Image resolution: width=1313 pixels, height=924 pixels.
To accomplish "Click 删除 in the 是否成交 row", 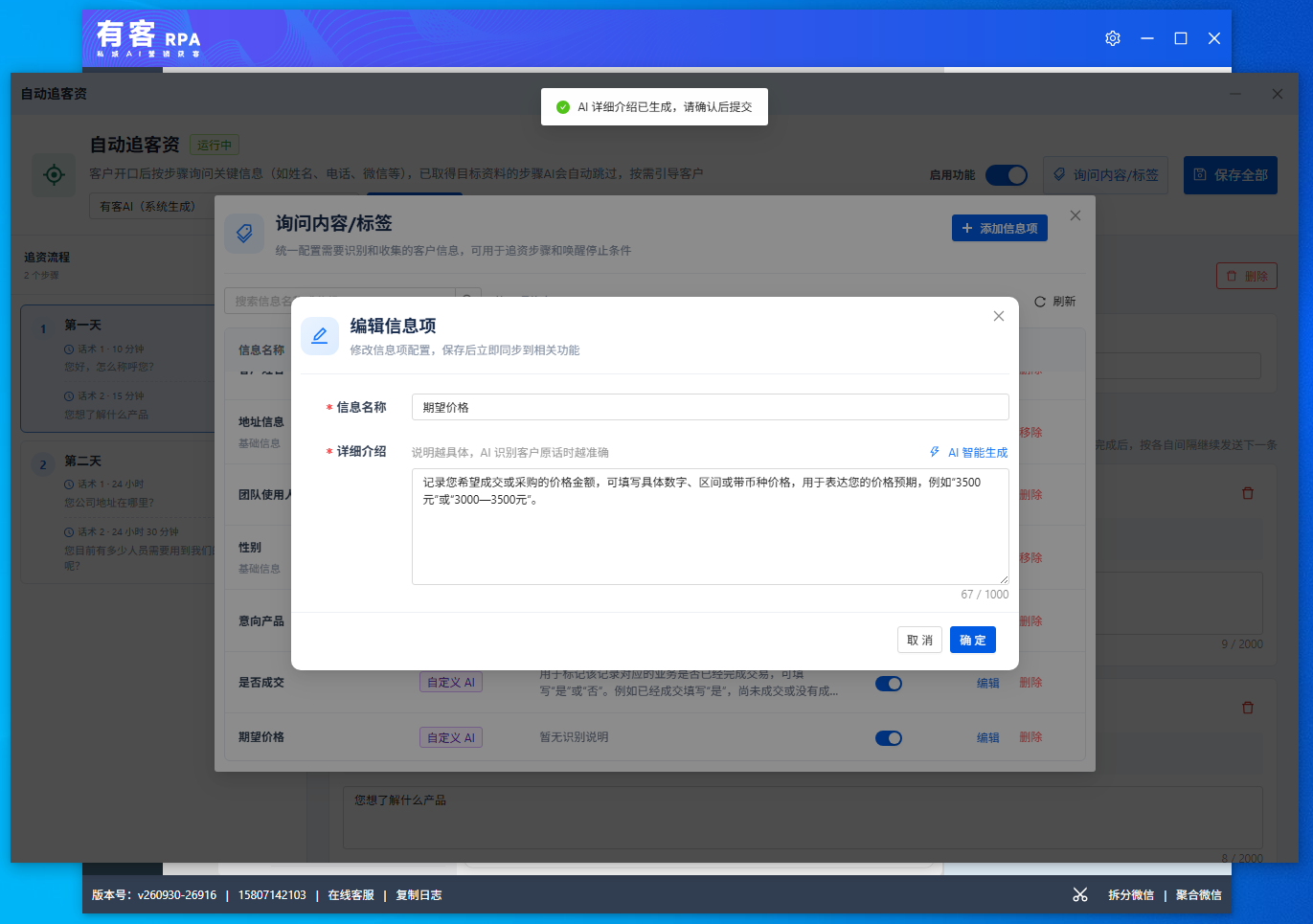I will click(1030, 683).
